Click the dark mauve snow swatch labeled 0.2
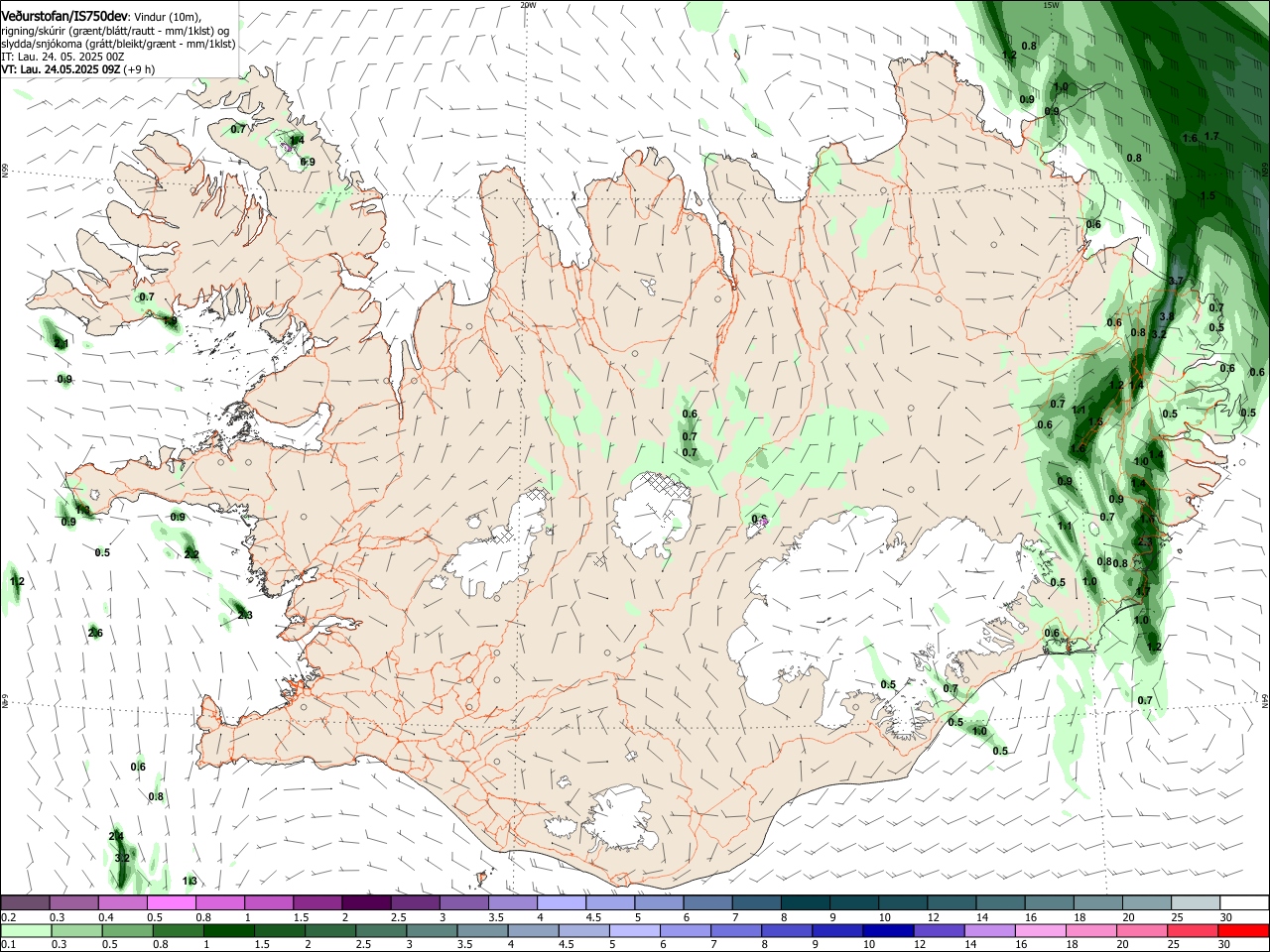The width and height of the screenshot is (1270, 952). coord(26,903)
